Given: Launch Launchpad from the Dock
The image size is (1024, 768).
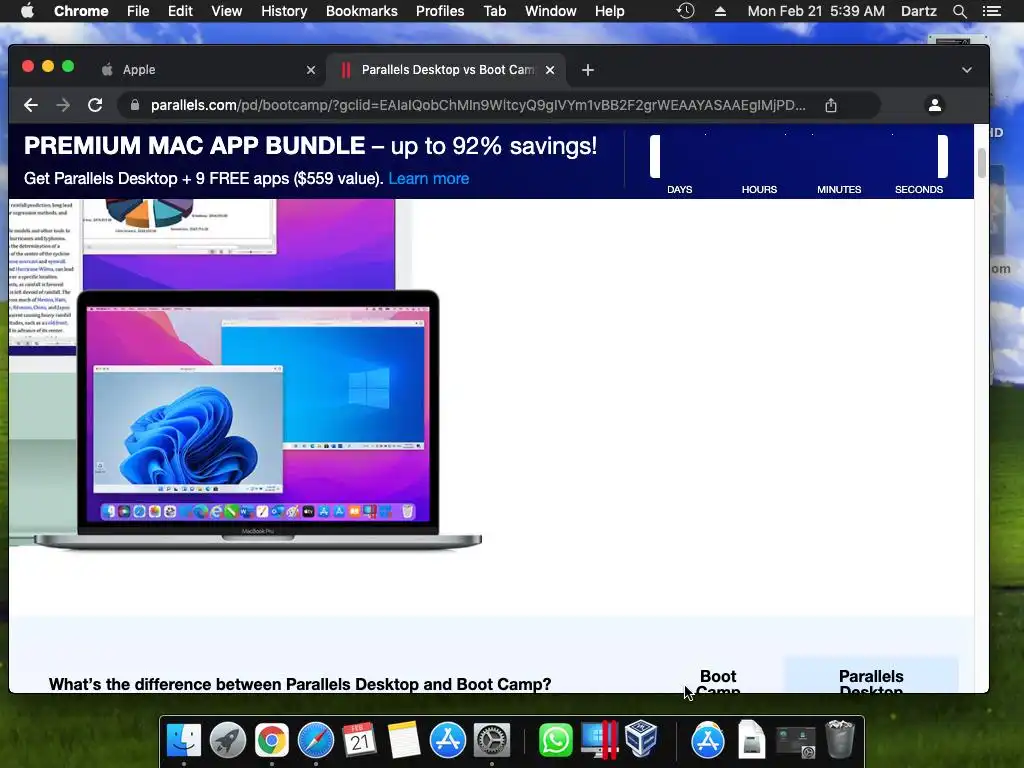Looking at the screenshot, I should coord(228,740).
